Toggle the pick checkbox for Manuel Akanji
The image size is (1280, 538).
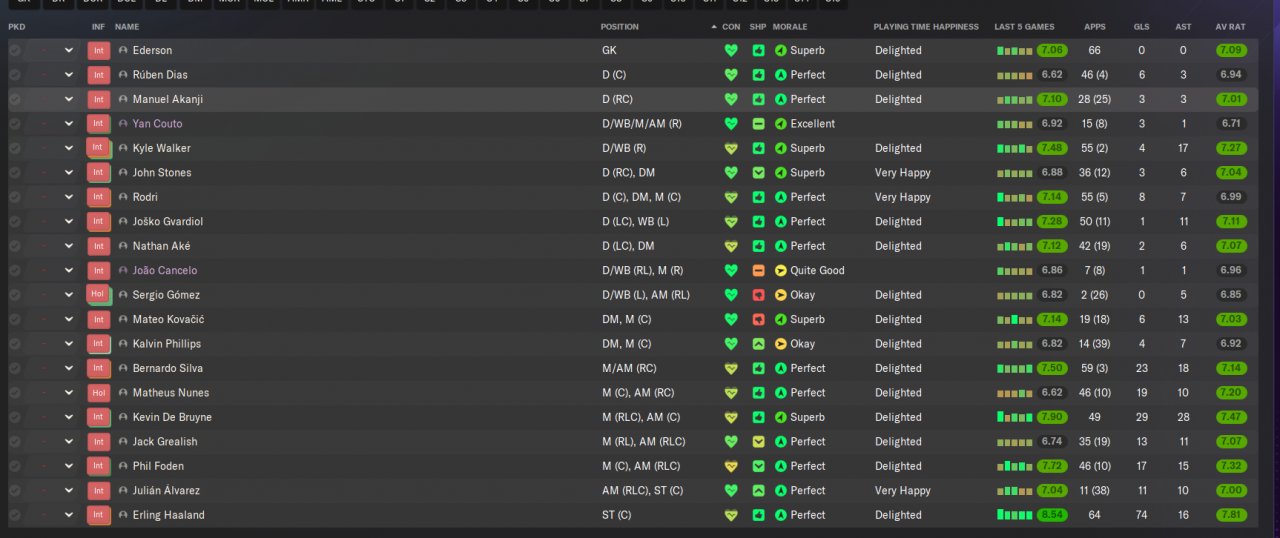pyautogui.click(x=15, y=99)
